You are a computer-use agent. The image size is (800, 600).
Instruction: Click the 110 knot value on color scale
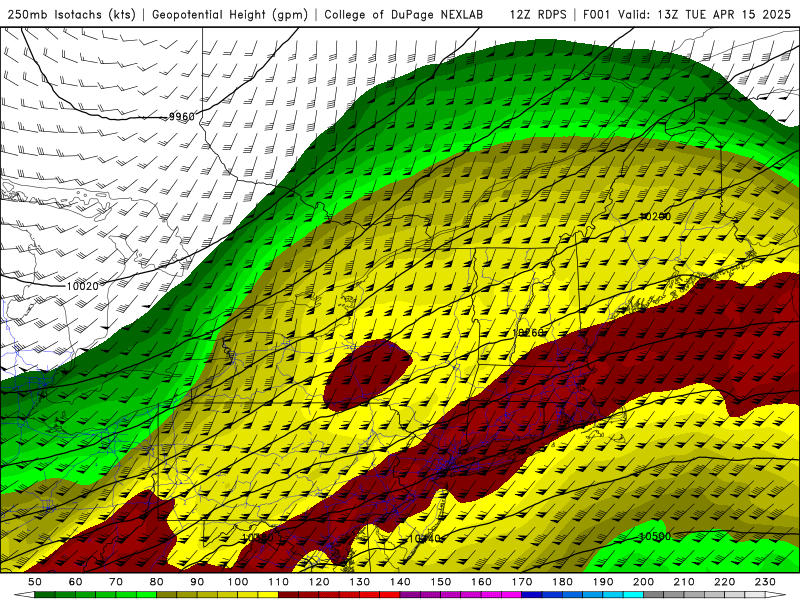(279, 582)
